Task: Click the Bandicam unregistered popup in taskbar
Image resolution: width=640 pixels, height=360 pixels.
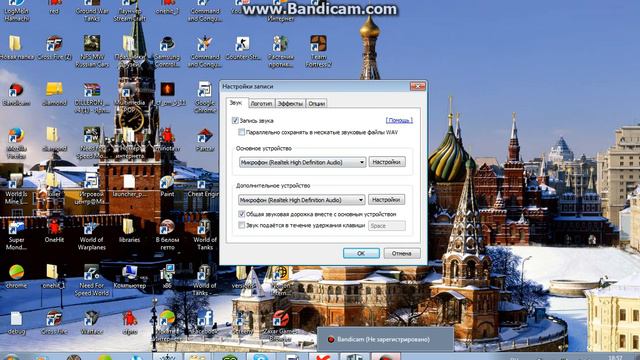Action: (x=385, y=339)
